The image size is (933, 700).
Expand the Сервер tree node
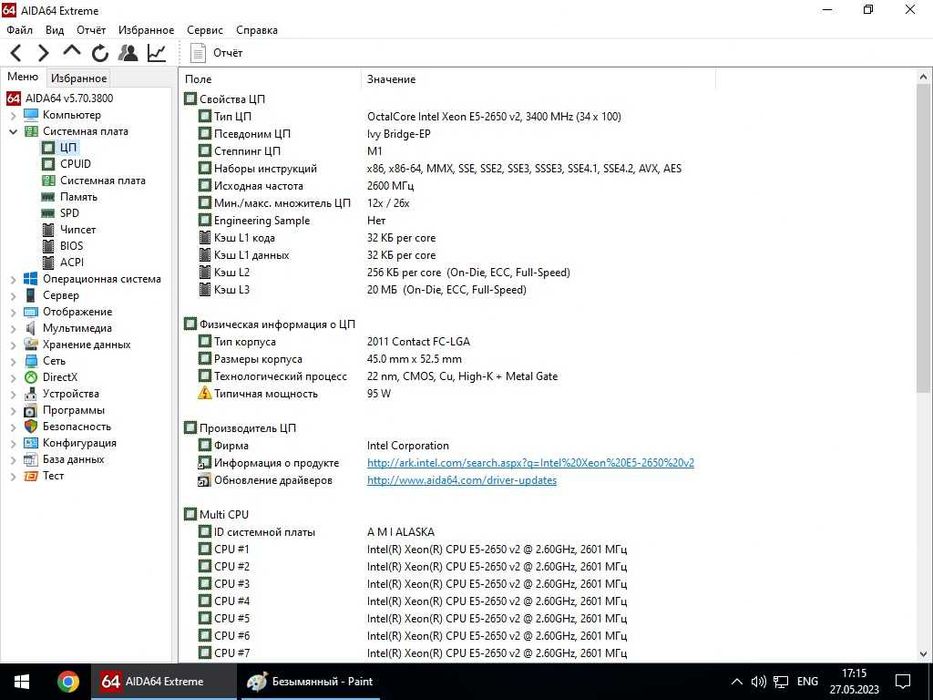13,295
